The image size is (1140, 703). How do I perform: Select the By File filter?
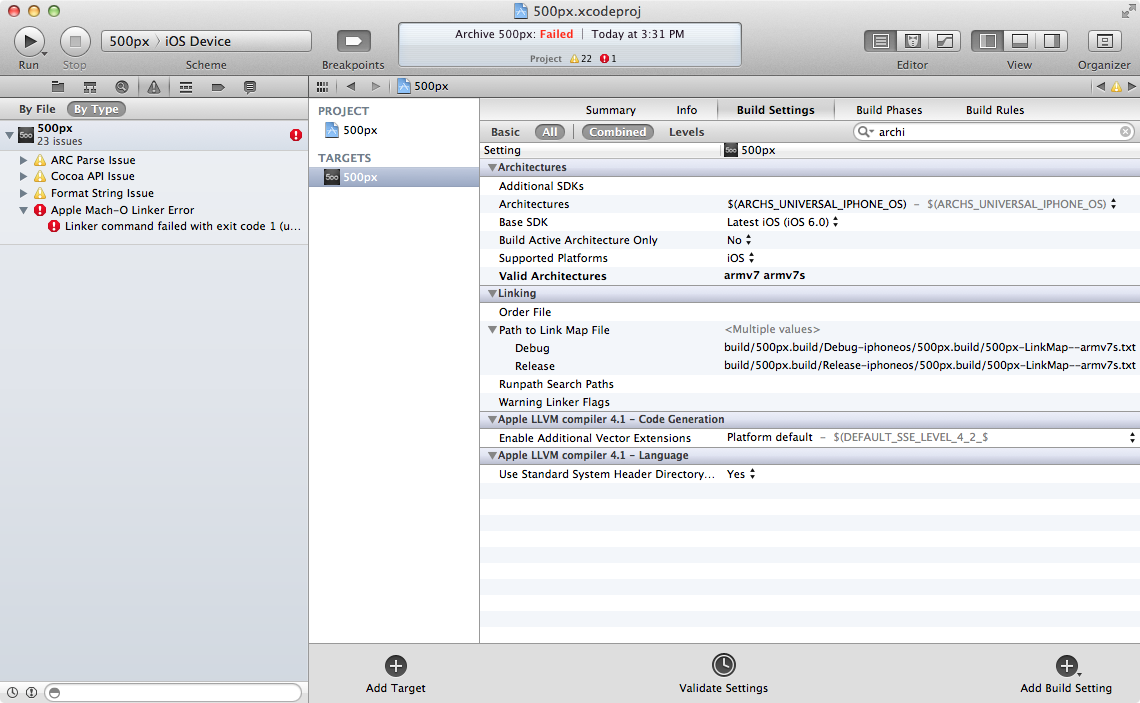tap(38, 109)
